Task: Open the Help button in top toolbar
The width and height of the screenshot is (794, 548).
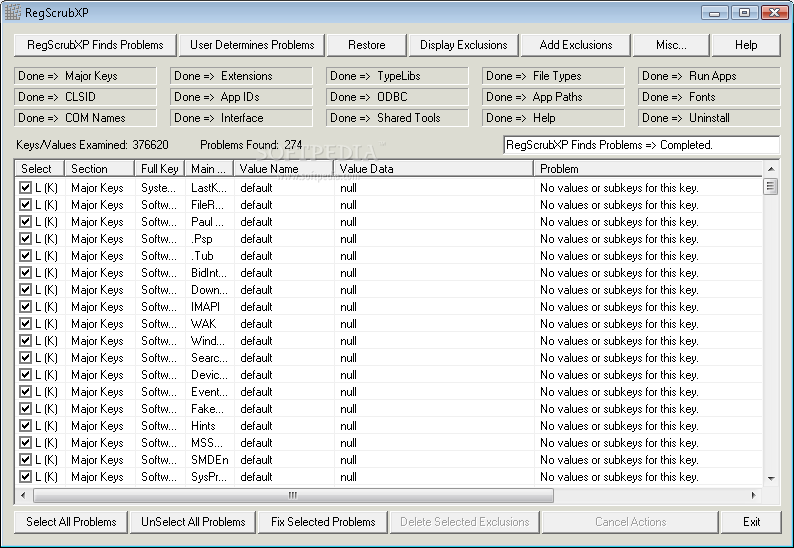Action: 746,45
